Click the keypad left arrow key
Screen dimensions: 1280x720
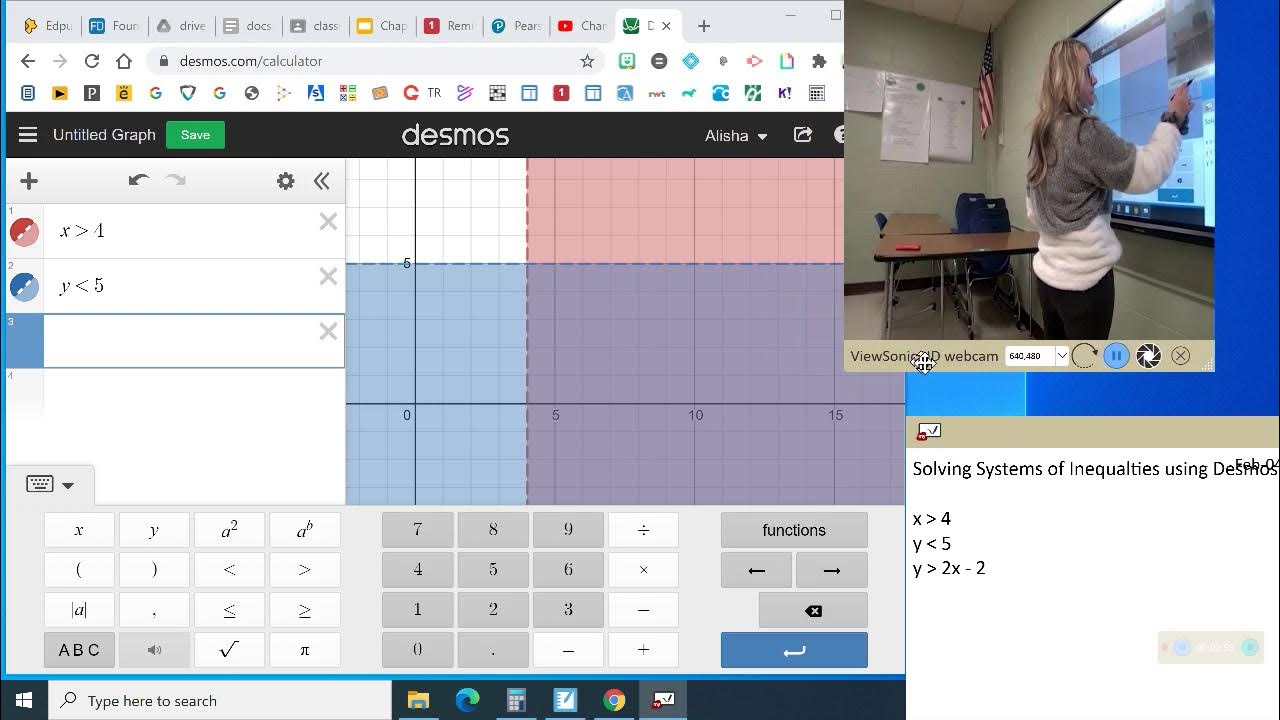pyautogui.click(x=757, y=570)
